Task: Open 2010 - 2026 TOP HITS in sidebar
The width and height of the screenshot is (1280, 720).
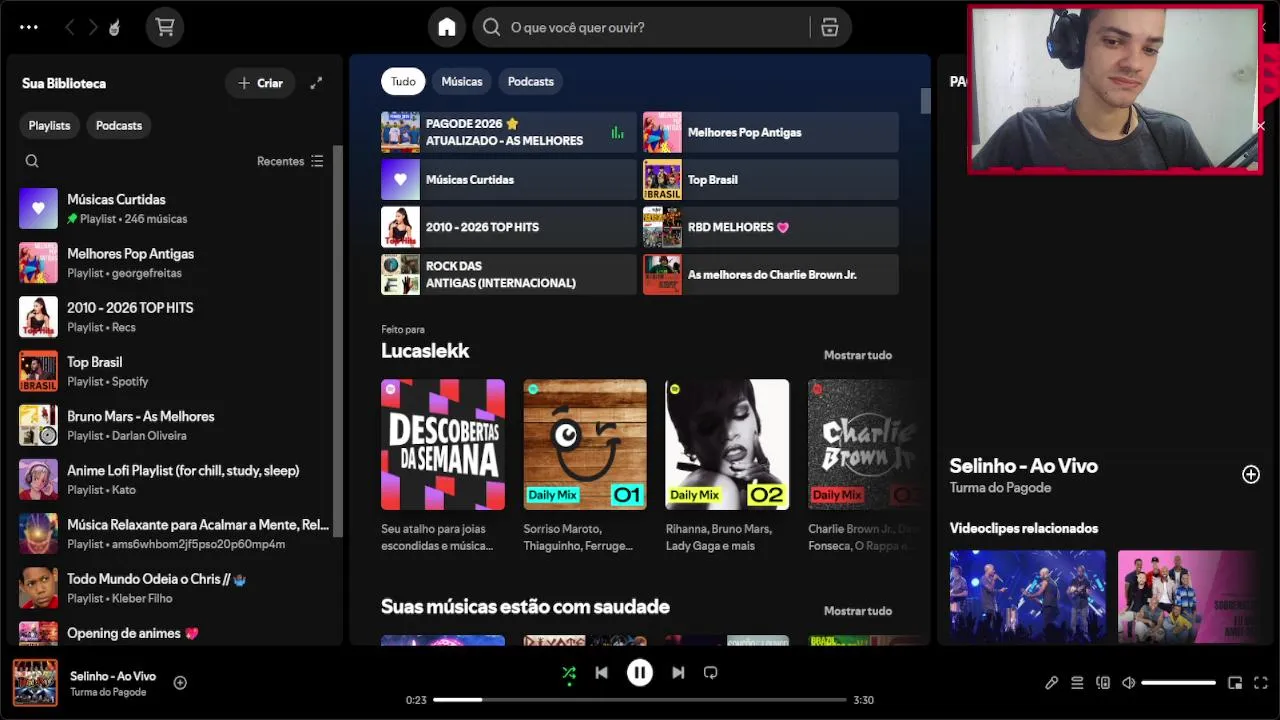Action: pos(172,316)
